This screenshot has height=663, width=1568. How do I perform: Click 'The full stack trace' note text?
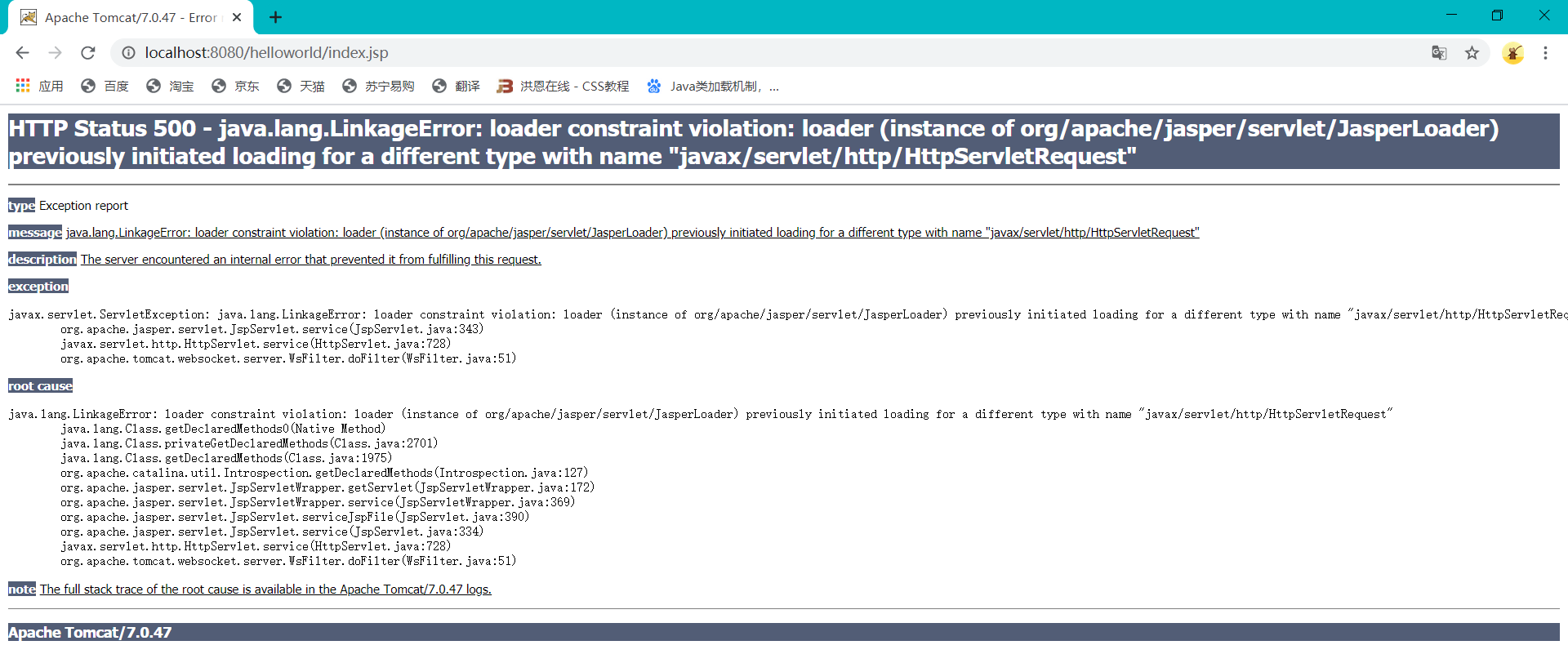pos(265,590)
